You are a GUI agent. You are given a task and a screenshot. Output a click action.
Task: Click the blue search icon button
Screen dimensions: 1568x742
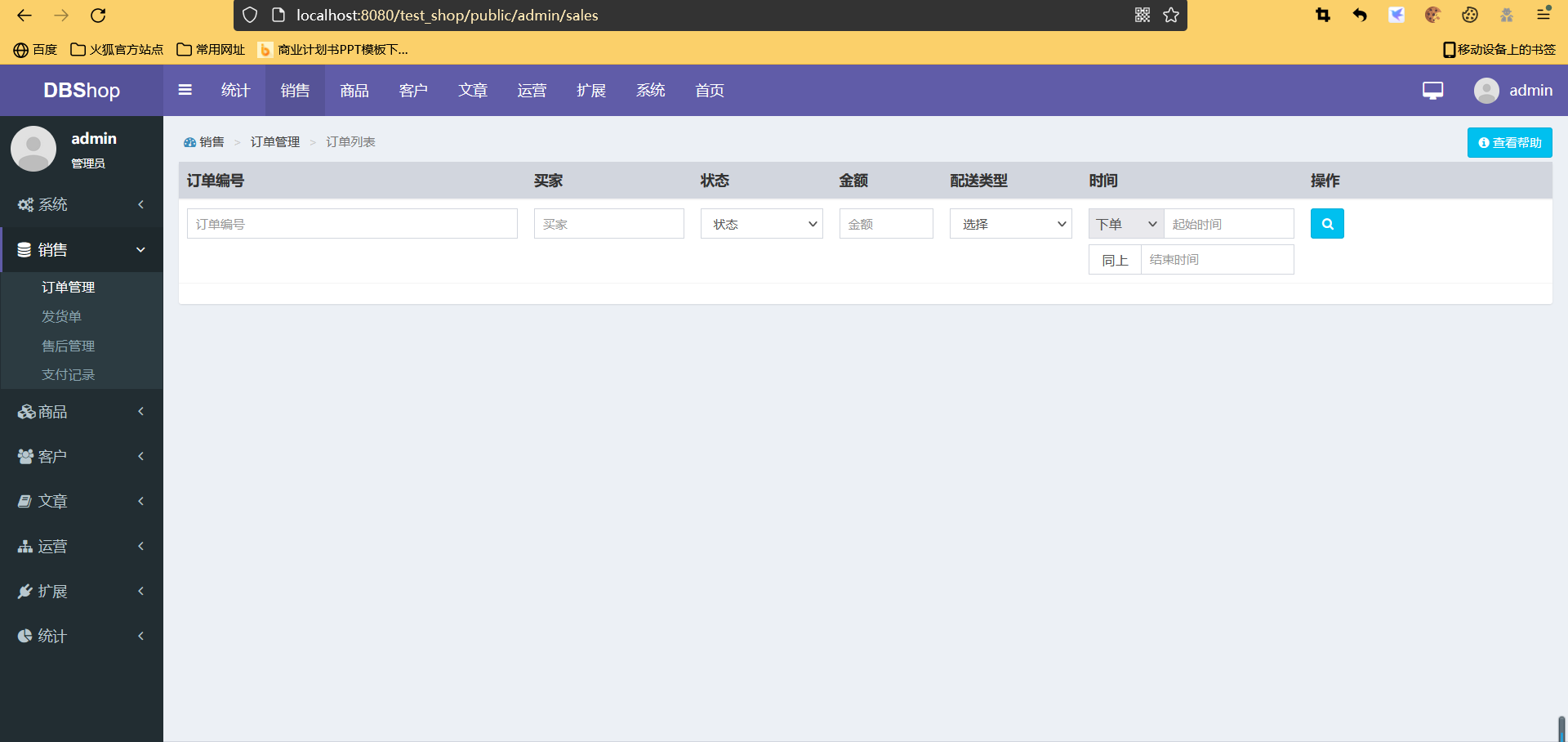(x=1327, y=224)
